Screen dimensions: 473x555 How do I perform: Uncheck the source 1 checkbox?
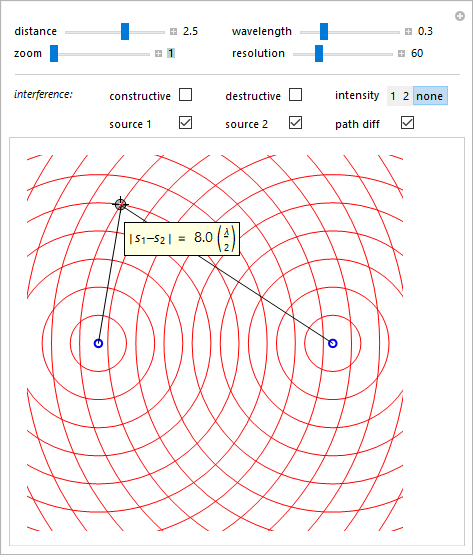(186, 123)
